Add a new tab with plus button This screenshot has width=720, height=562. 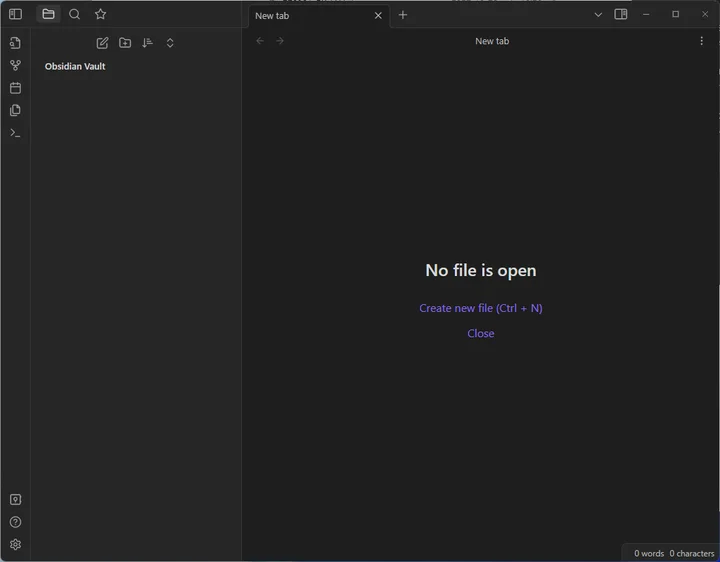pyautogui.click(x=403, y=15)
